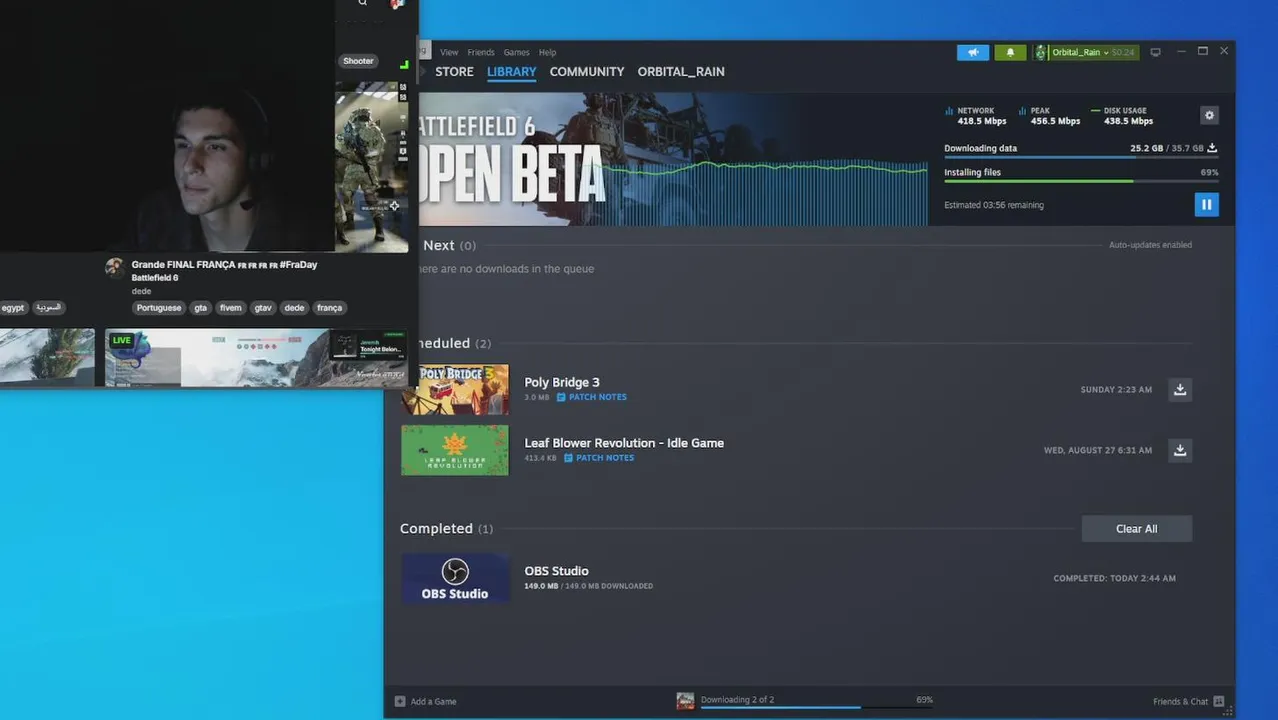This screenshot has height=720, width=1278.
Task: Click the gta stream tag
Action: pyautogui.click(x=200, y=308)
